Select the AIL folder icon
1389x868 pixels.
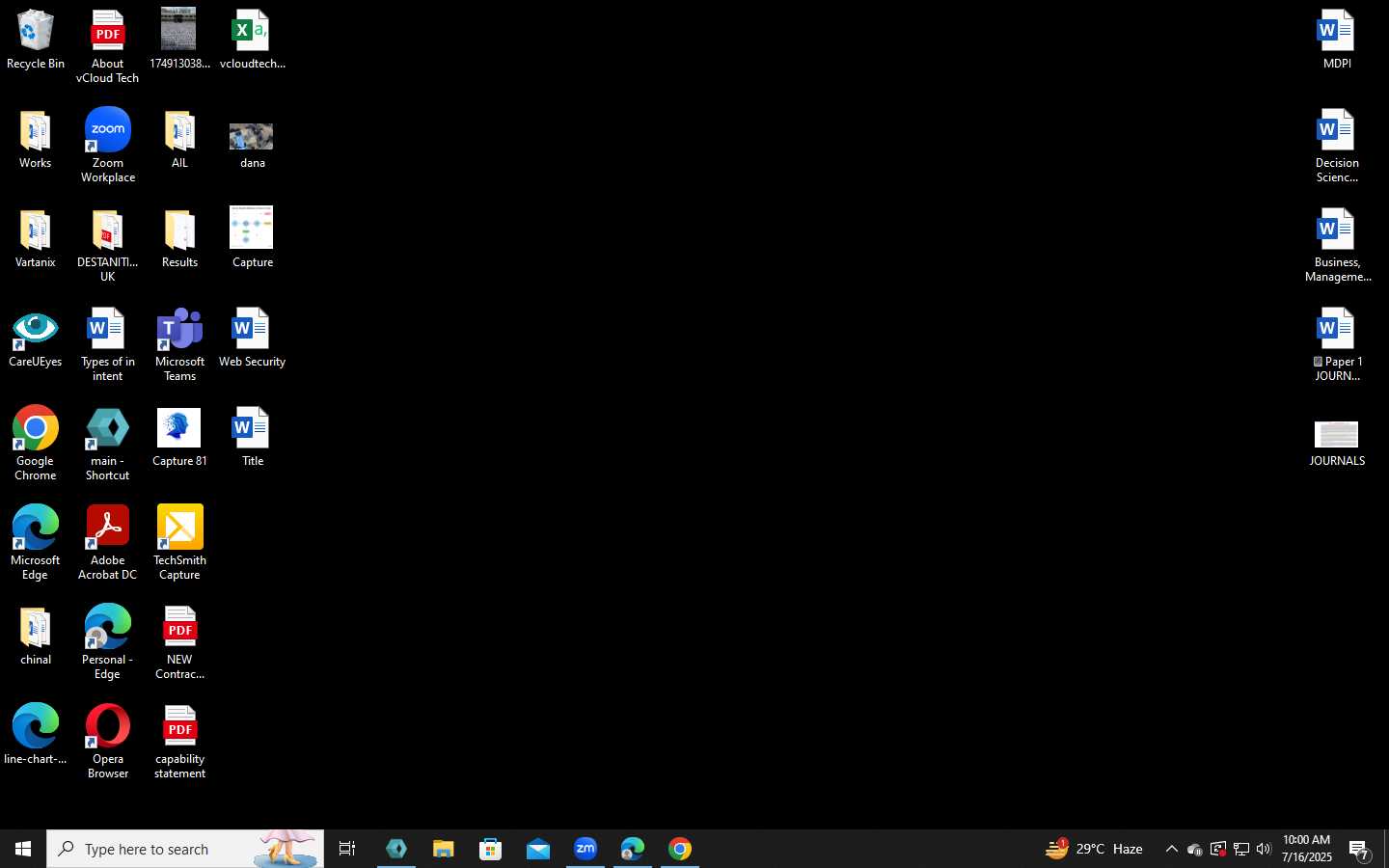point(179,141)
